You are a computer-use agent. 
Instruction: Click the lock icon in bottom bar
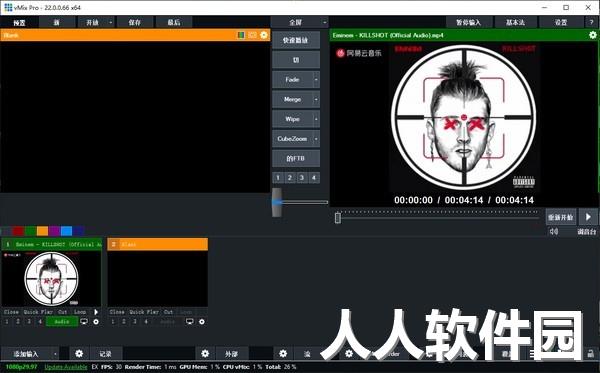click(591, 353)
